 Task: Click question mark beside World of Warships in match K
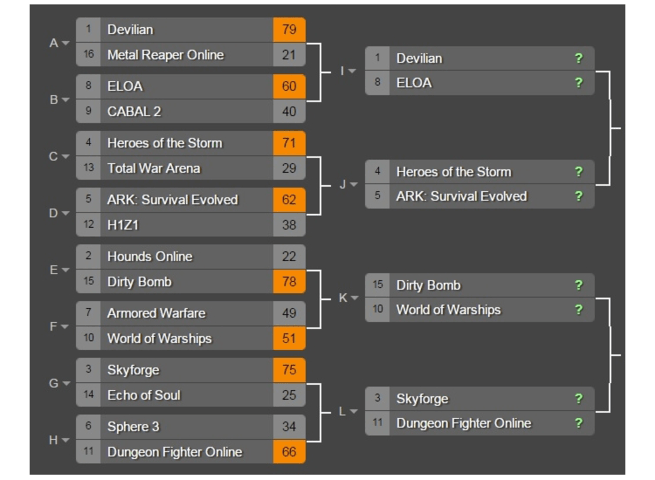point(579,310)
